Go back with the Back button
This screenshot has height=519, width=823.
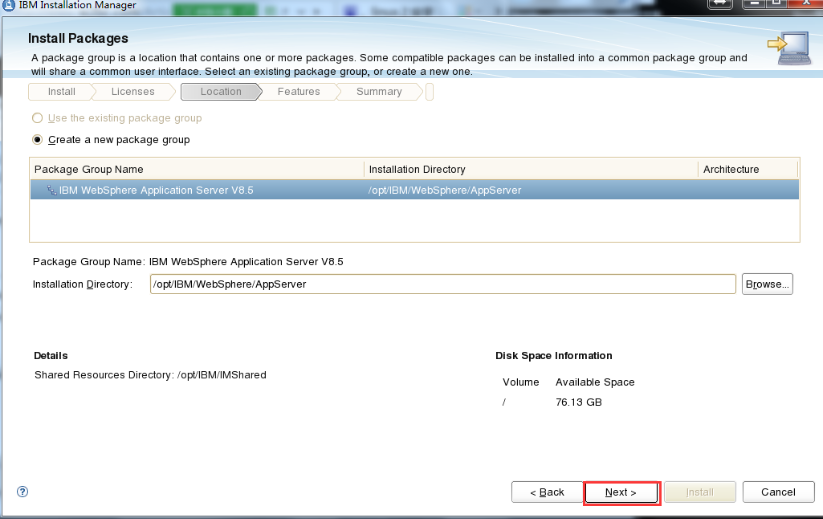547,492
